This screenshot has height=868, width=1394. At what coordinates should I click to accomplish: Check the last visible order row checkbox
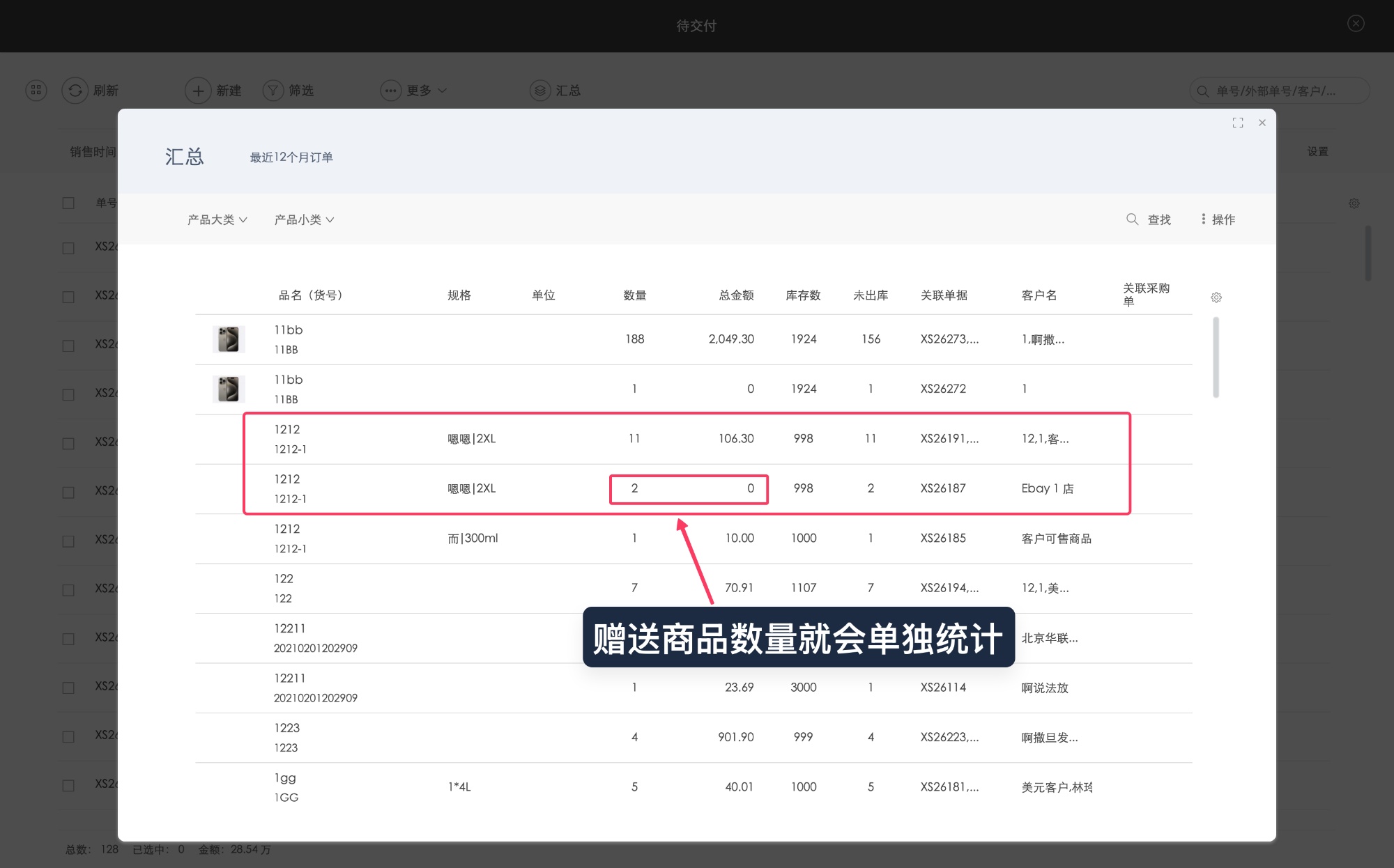(68, 785)
